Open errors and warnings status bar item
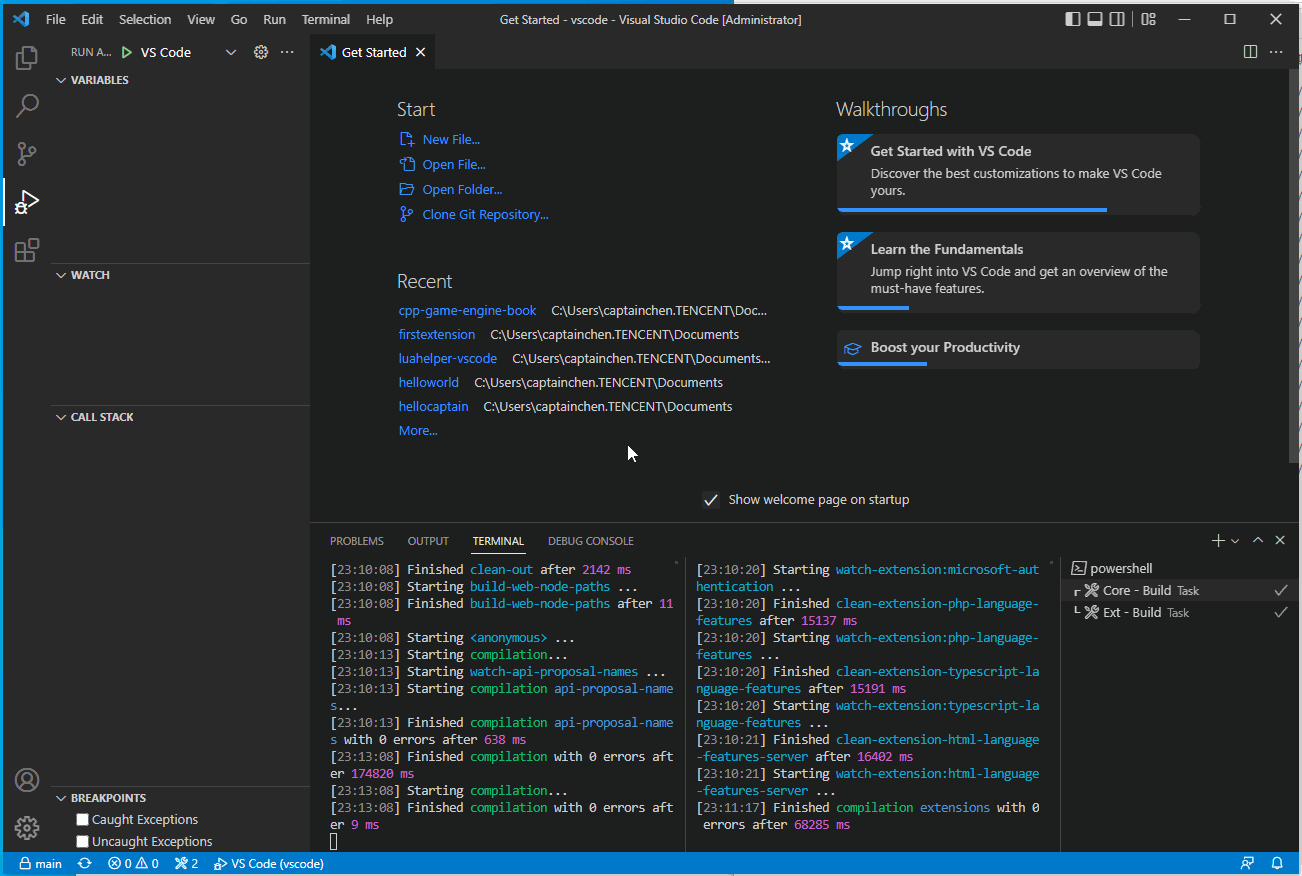 click(134, 864)
